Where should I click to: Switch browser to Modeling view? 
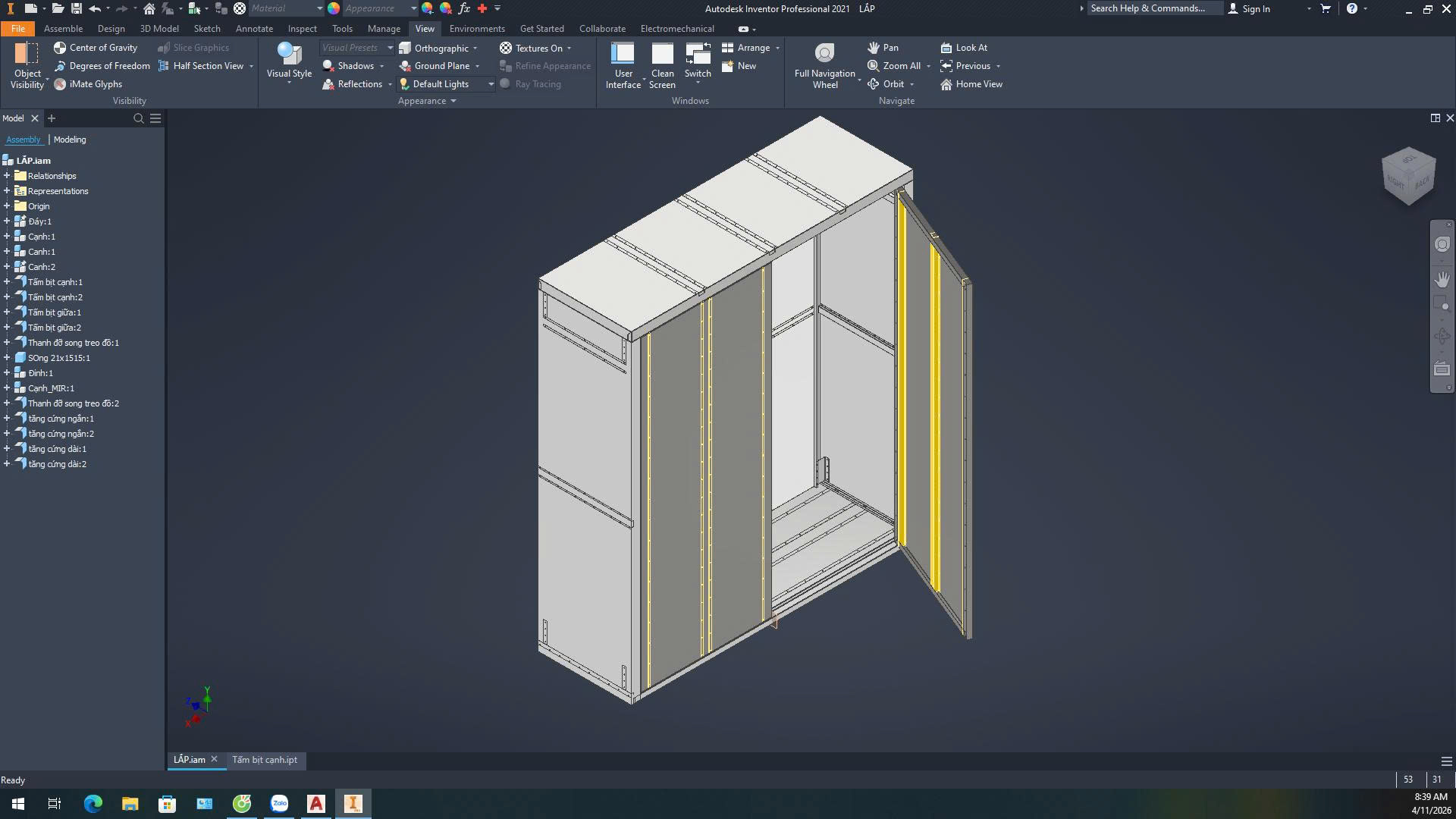click(x=70, y=140)
